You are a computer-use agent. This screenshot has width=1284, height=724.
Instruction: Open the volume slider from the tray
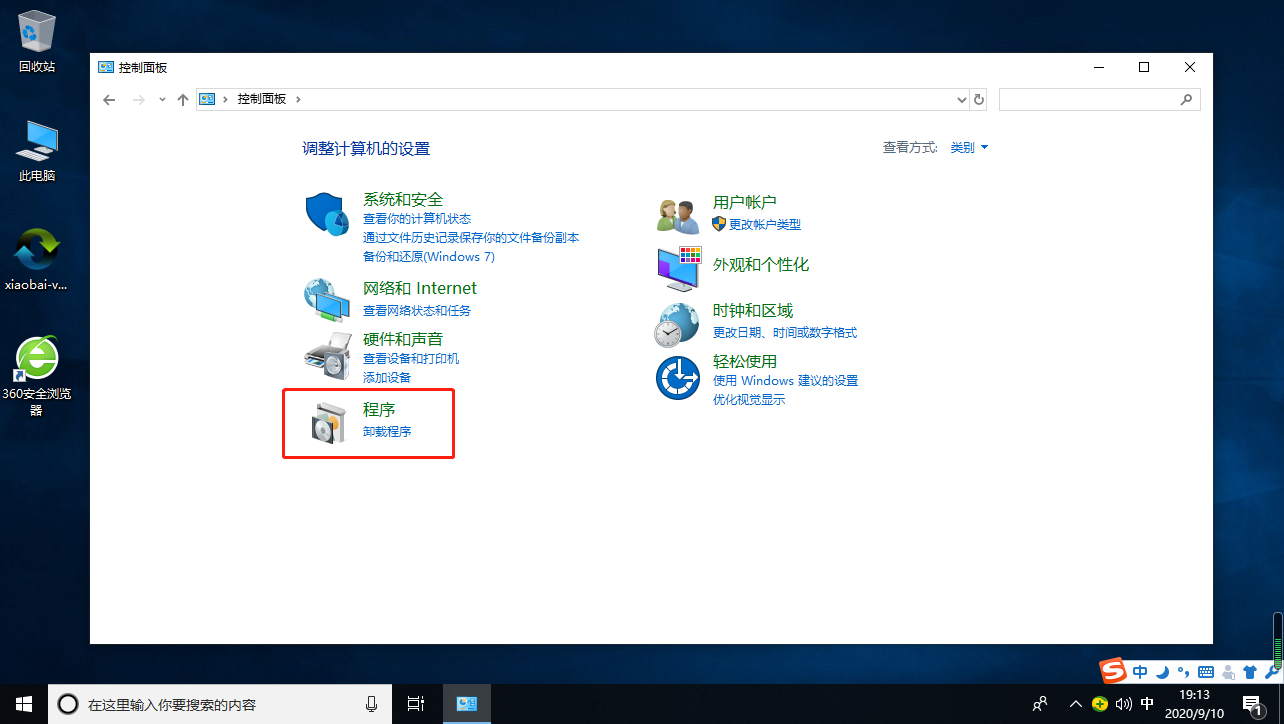tap(1123, 703)
